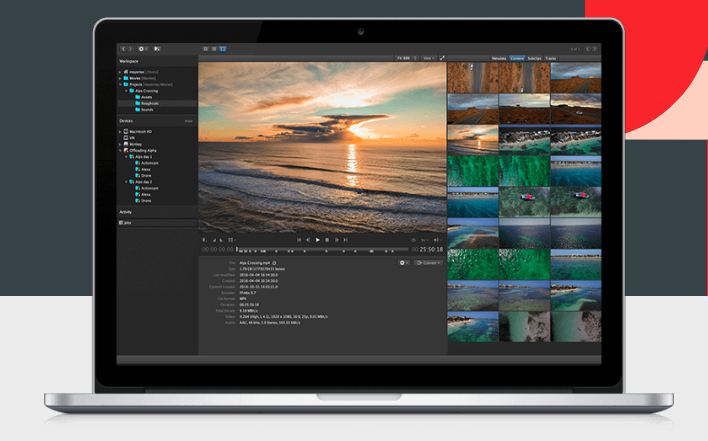Select the Roughcuts folder in Workspace
Viewport: 708px width, 441px height.
pyautogui.click(x=149, y=102)
